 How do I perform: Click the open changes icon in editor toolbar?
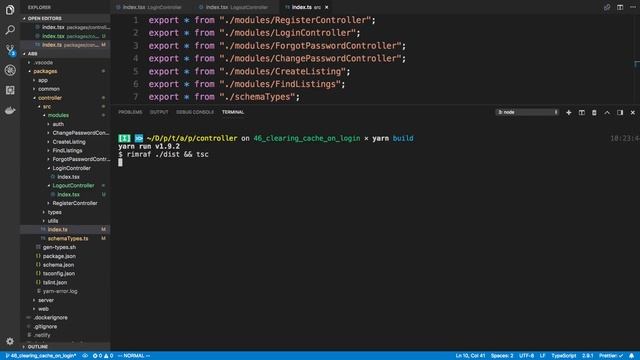607,7
